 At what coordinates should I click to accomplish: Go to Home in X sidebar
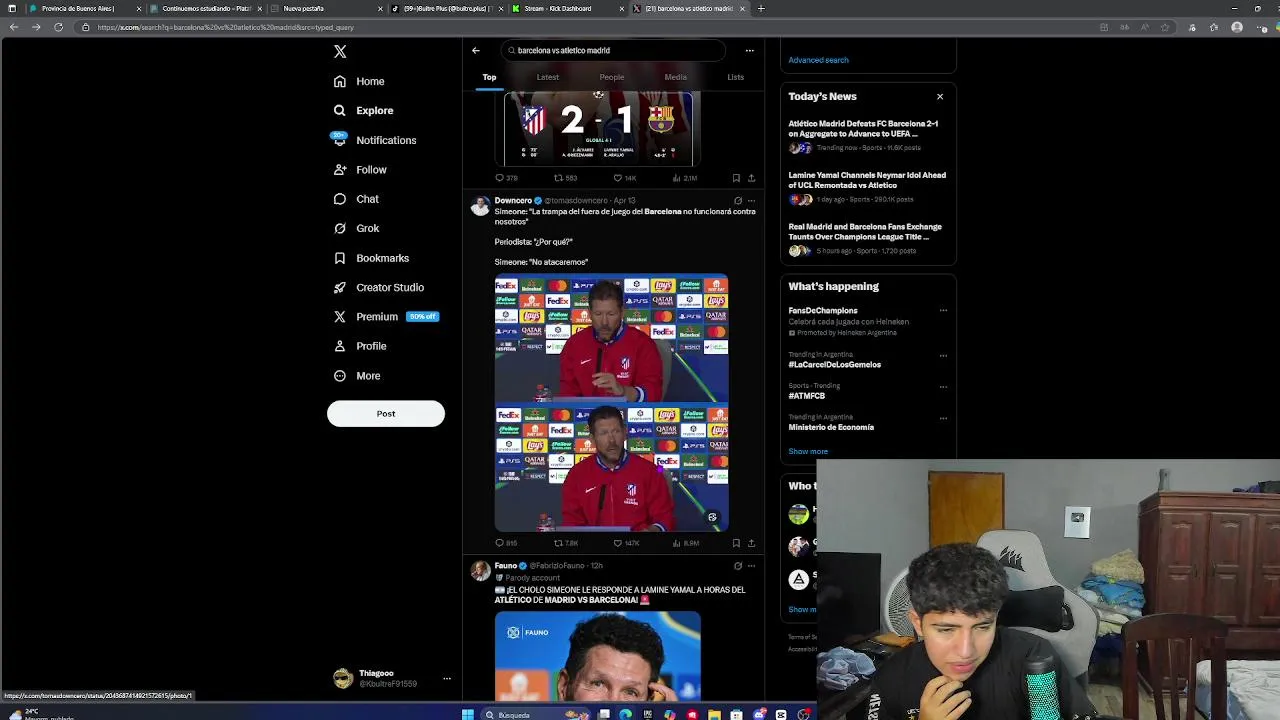(x=359, y=81)
